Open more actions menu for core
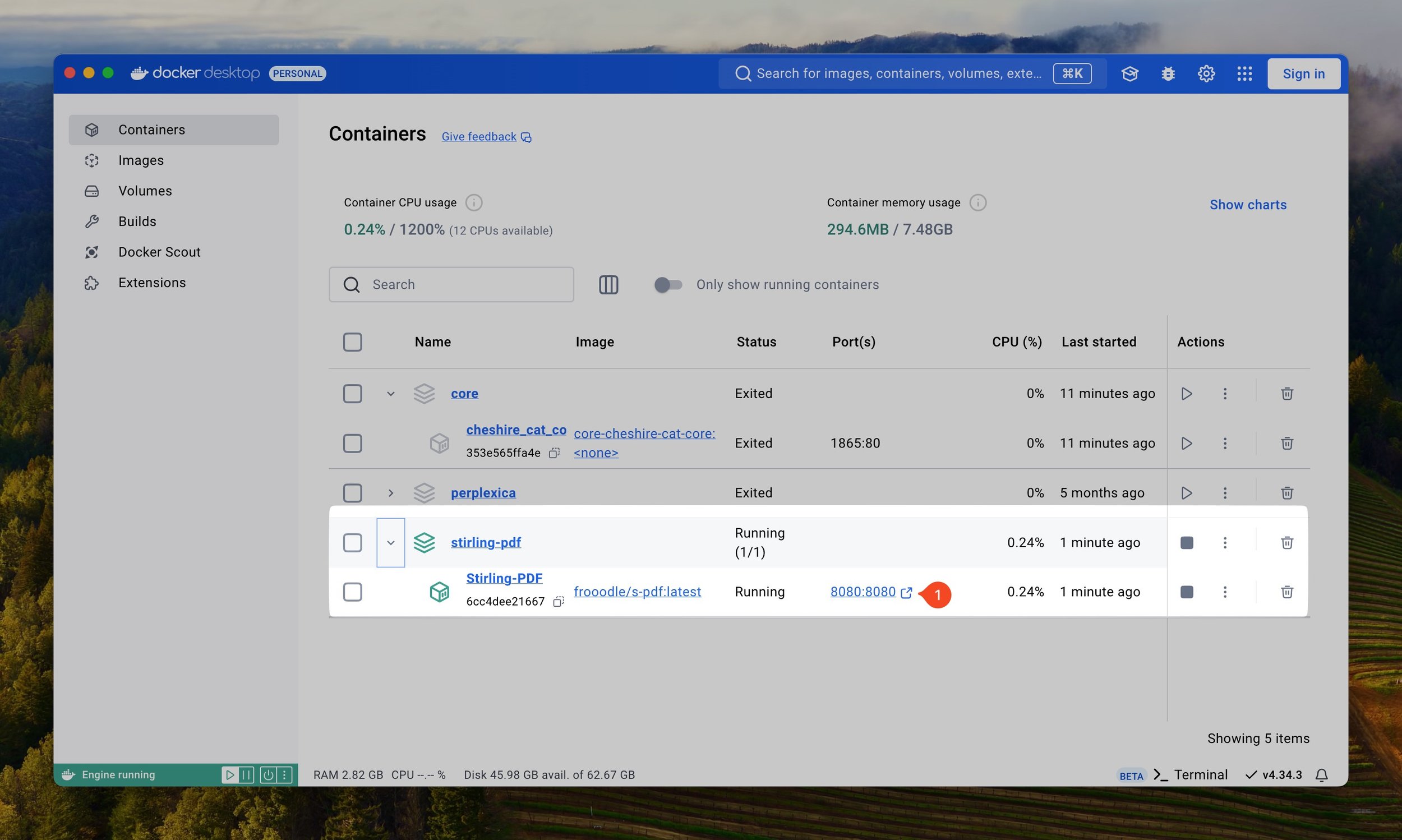 tap(1225, 394)
